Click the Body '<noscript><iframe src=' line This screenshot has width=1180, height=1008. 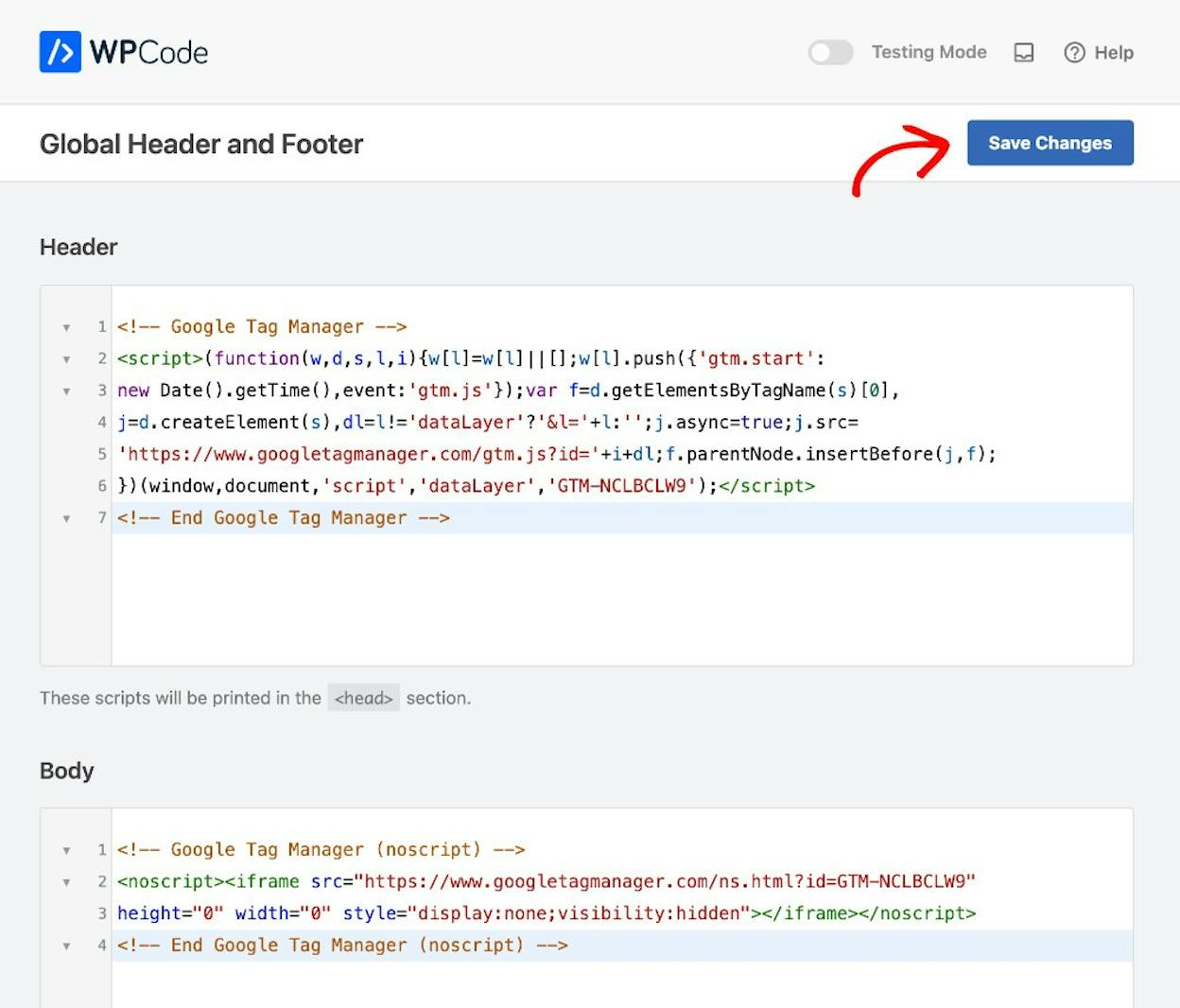point(547,881)
